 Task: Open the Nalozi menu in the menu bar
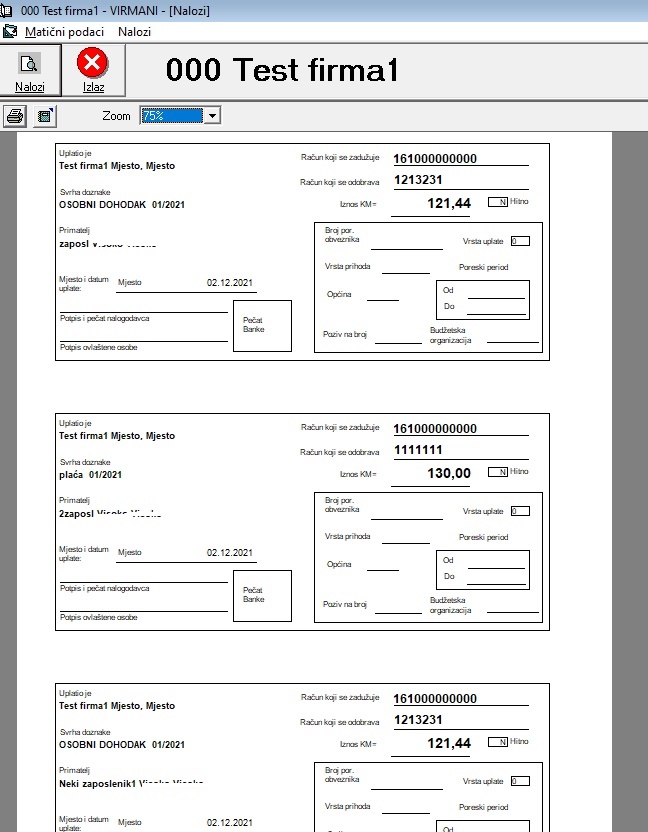coord(134,32)
